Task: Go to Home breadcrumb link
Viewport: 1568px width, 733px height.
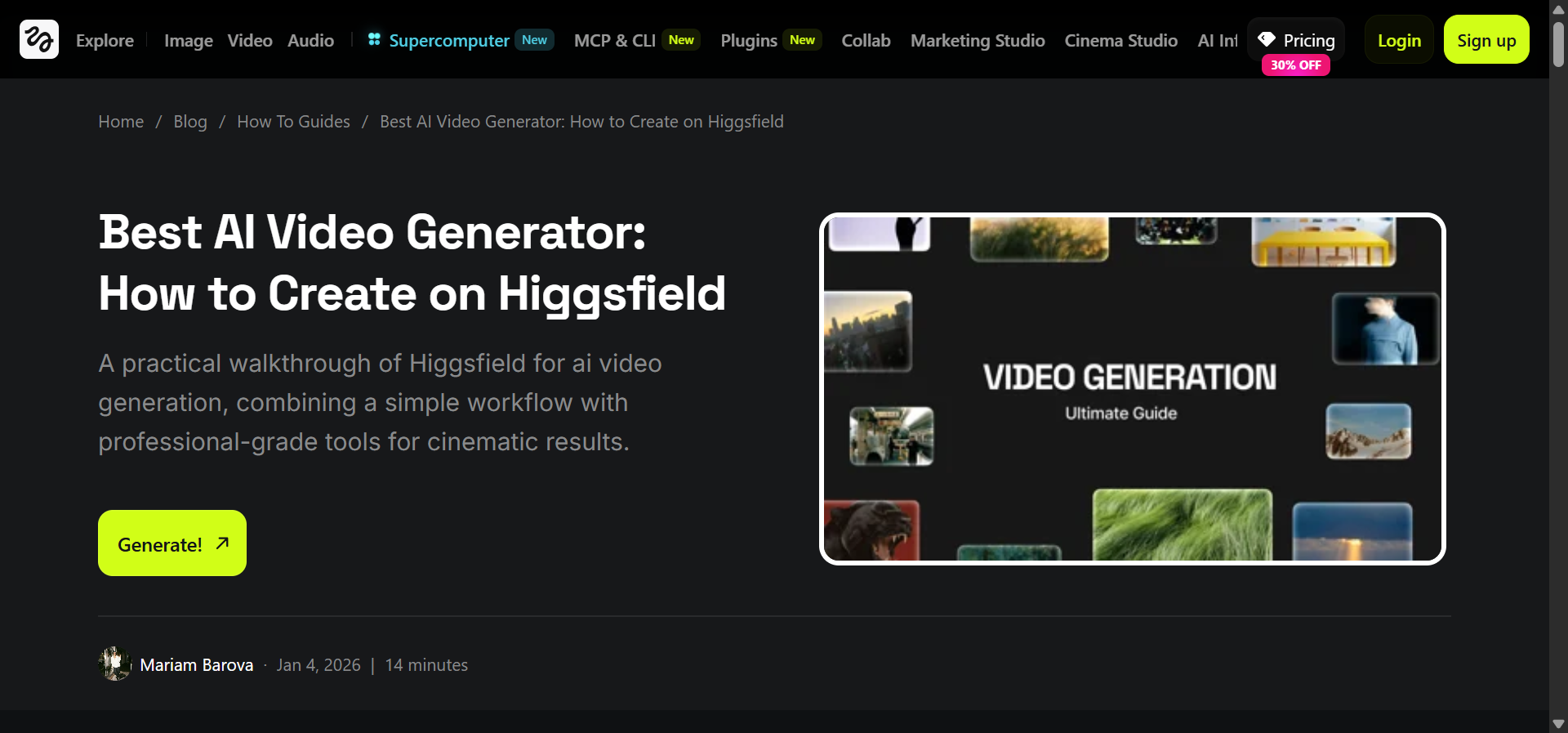Action: coord(121,122)
